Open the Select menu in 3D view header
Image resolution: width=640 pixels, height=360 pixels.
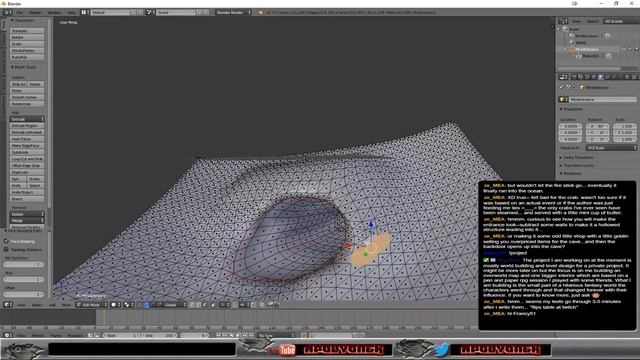[x=37, y=304]
